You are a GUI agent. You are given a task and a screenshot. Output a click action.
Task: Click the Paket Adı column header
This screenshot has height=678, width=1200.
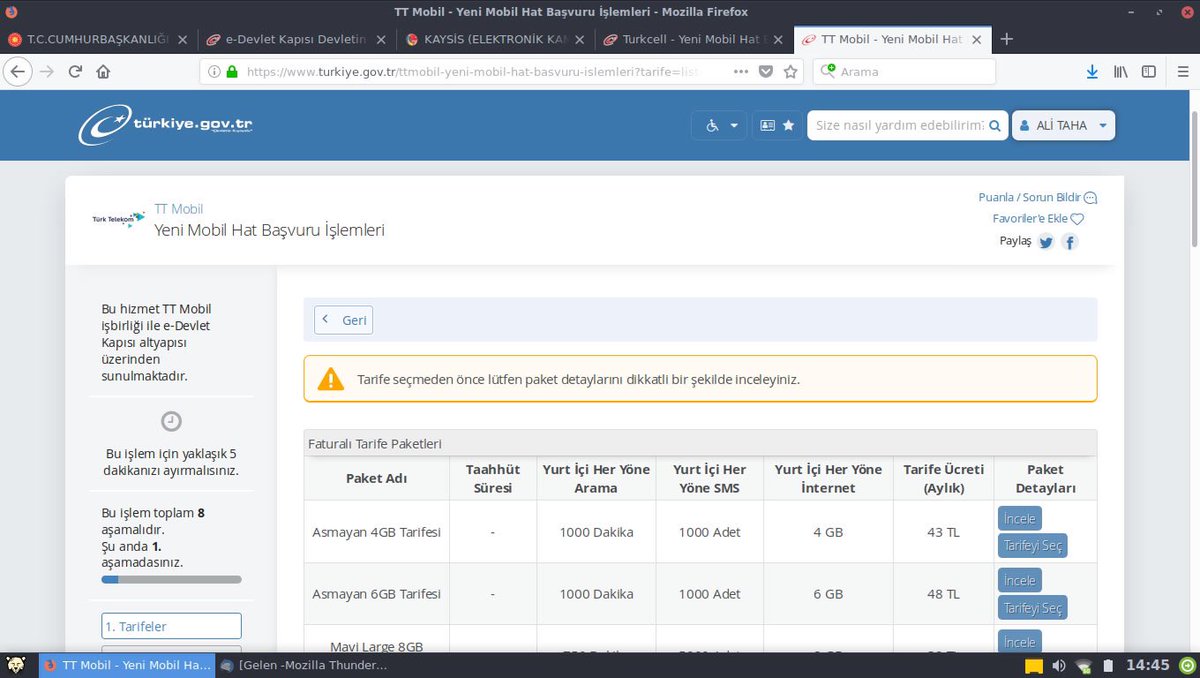click(377, 478)
